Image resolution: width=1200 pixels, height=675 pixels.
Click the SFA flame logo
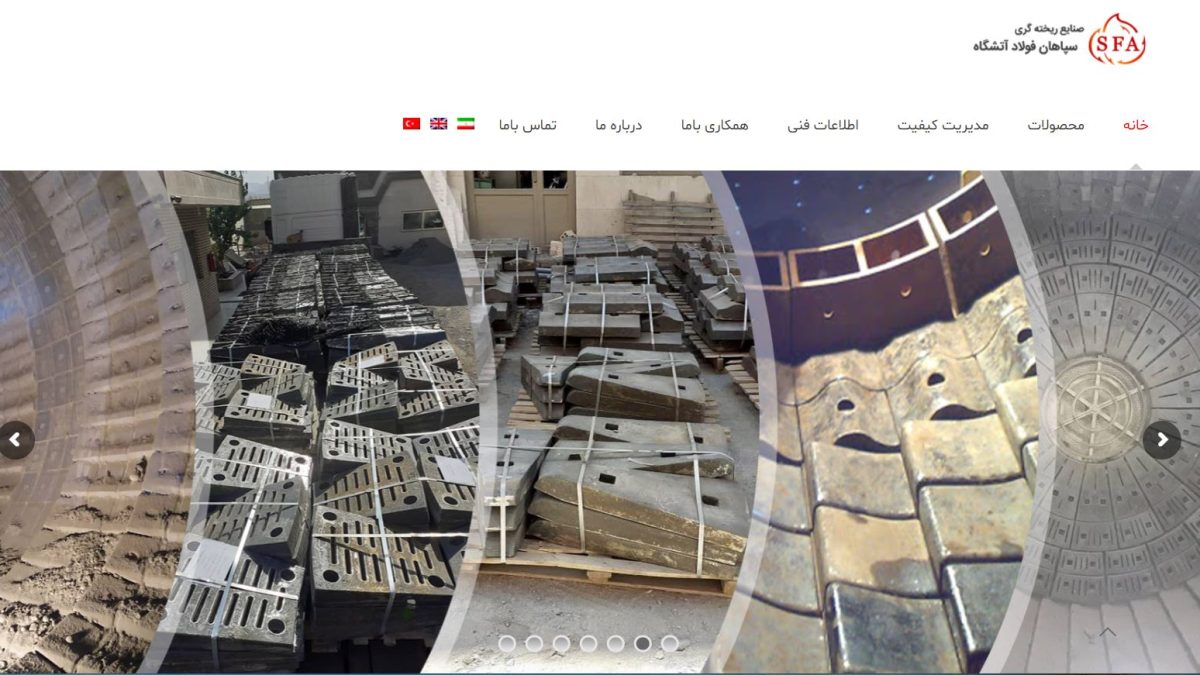click(x=1117, y=39)
